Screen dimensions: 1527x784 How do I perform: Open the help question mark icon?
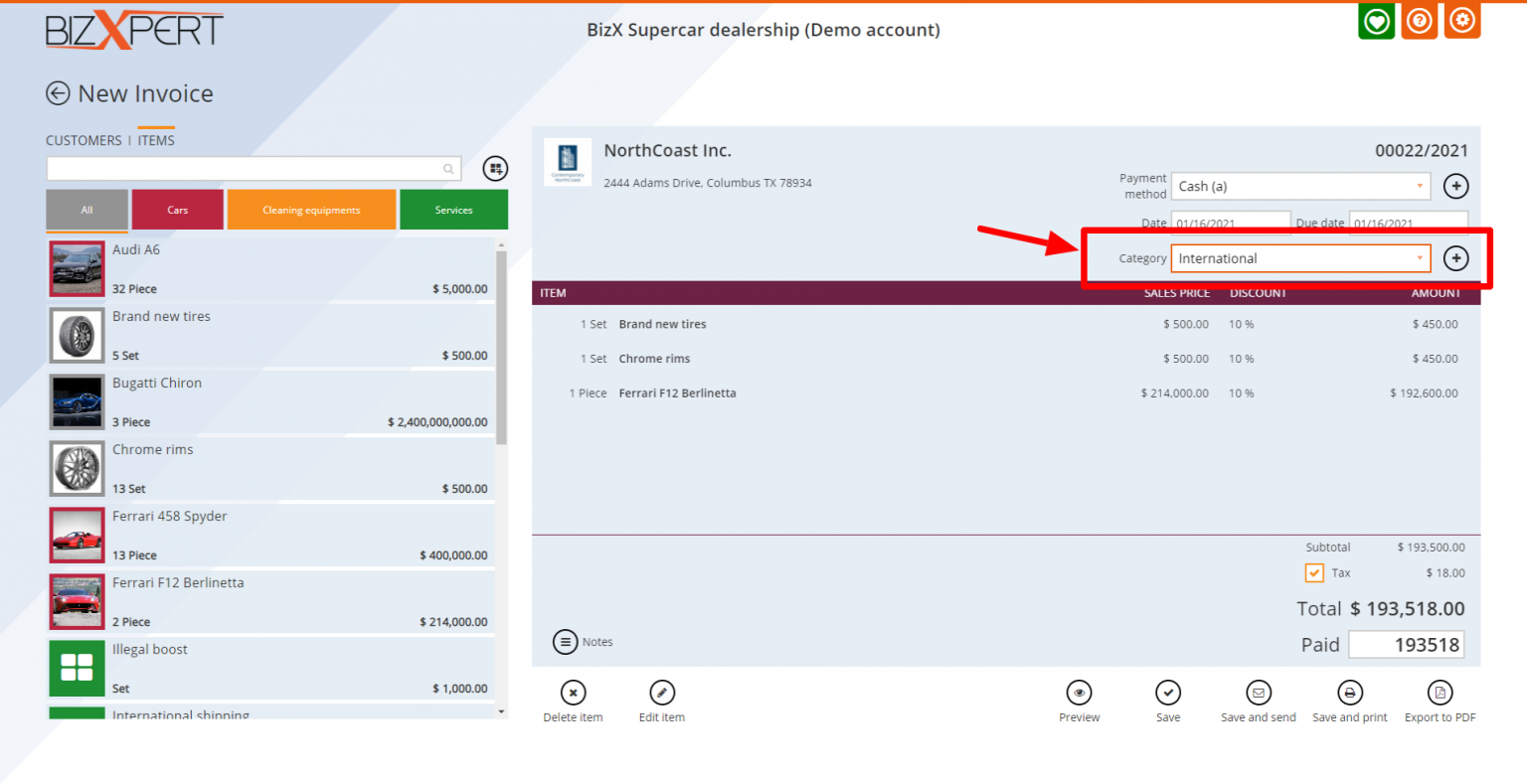pyautogui.click(x=1420, y=21)
